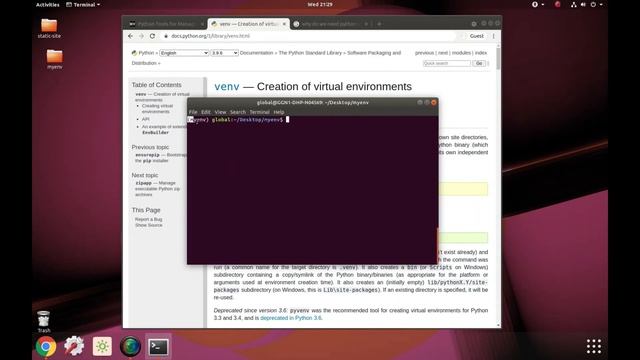Screen dimensions: 640x360
Task: Open the modules link
Action: click(461, 53)
